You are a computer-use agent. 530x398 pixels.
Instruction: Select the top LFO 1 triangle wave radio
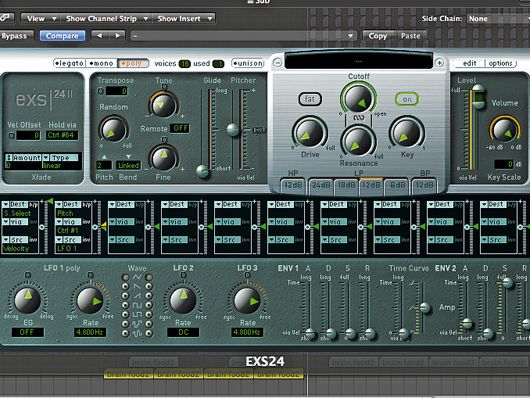click(126, 277)
